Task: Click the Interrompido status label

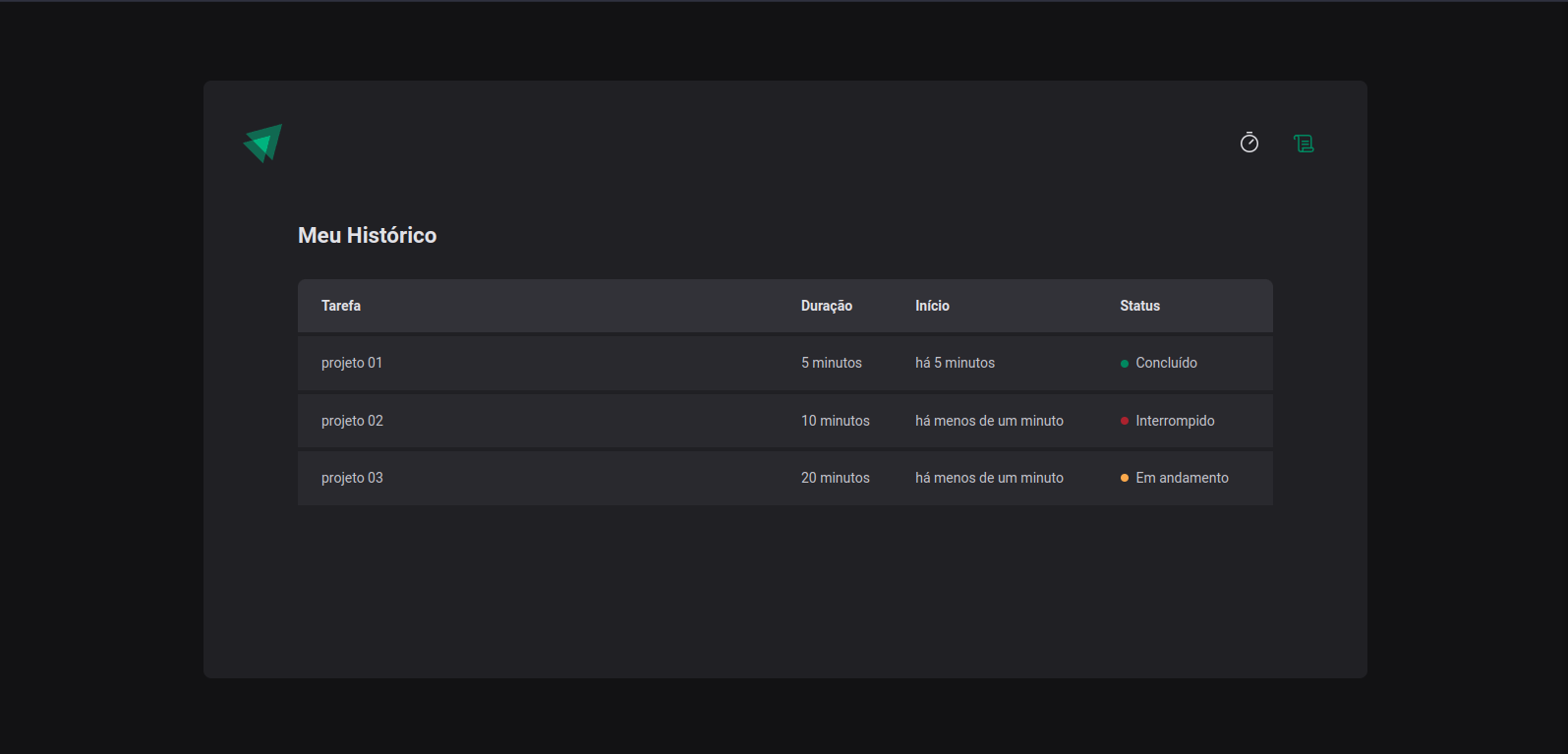Action: pyautogui.click(x=1176, y=421)
